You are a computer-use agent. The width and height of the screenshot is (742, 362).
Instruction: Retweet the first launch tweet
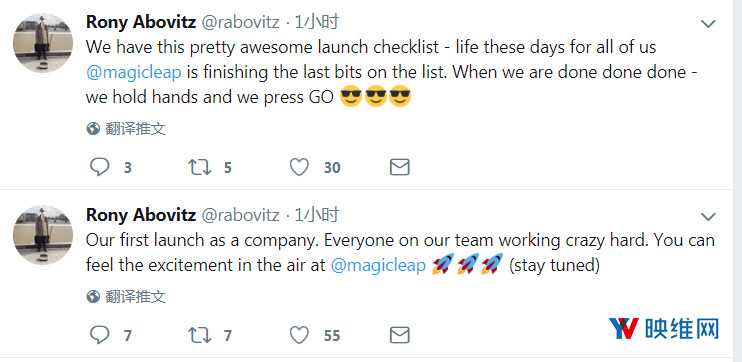pos(199,335)
